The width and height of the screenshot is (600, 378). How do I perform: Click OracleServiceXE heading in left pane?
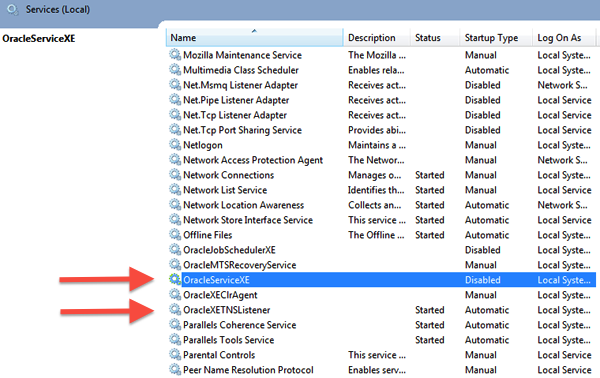(x=39, y=39)
